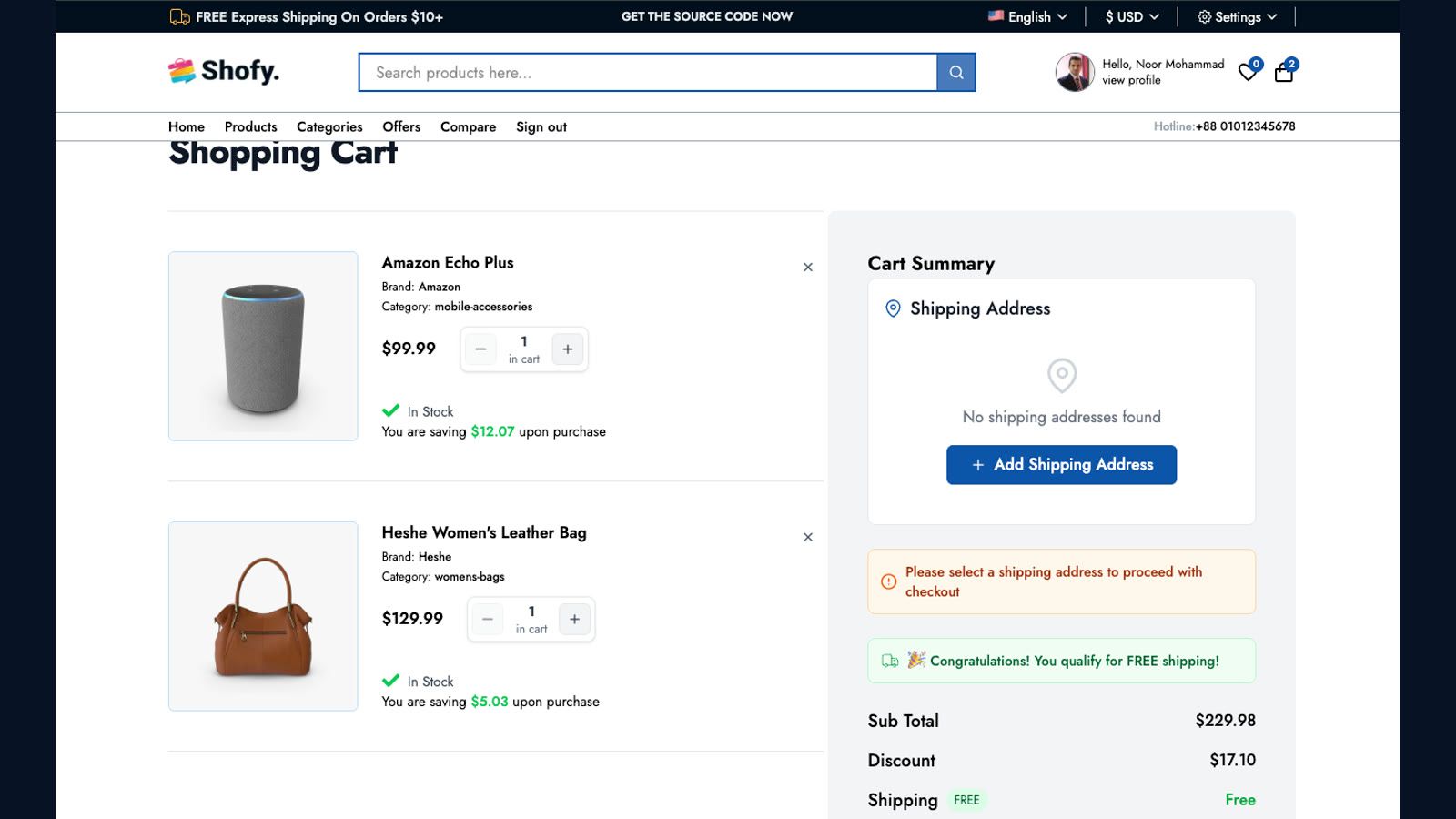Open the English language dropdown
This screenshot has height=819, width=1456.
(x=1027, y=16)
